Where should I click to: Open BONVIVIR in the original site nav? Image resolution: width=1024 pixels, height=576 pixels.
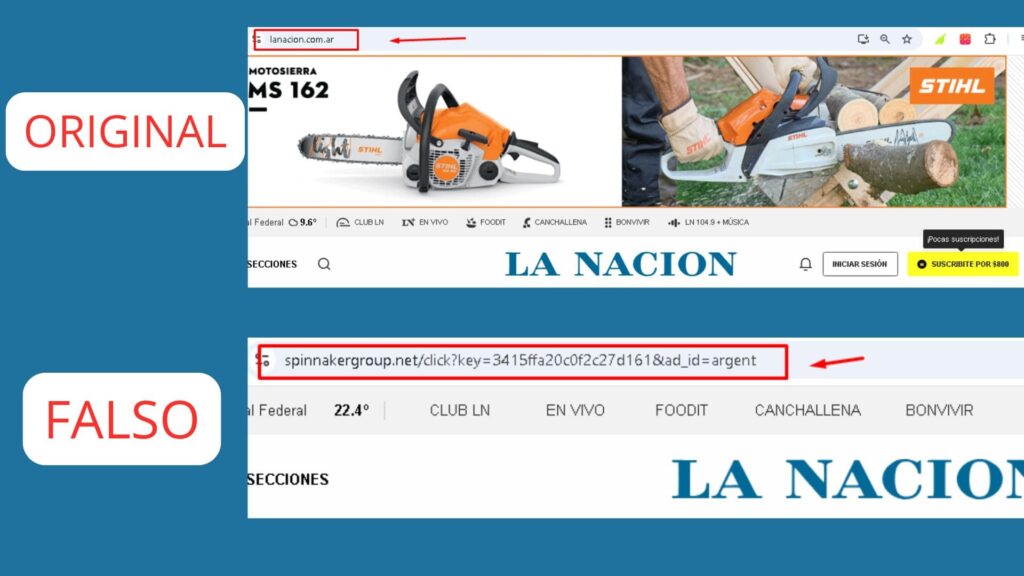click(x=632, y=223)
